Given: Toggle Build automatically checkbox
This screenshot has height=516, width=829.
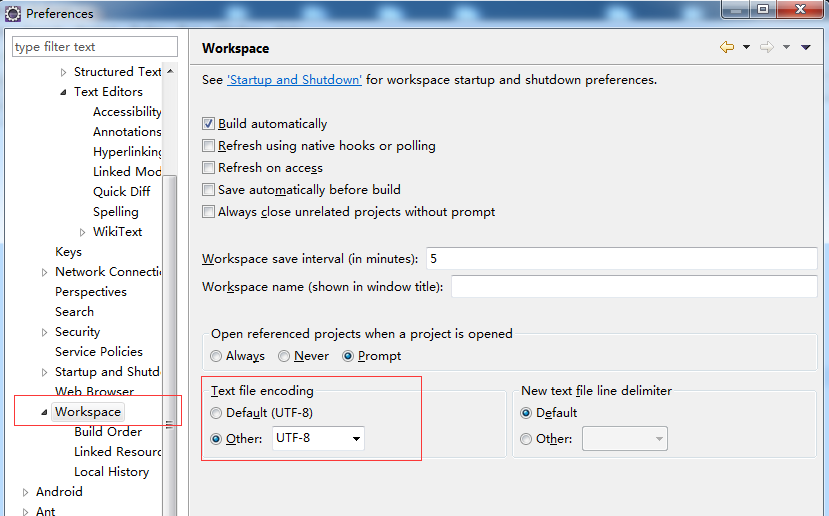Looking at the screenshot, I should pyautogui.click(x=209, y=124).
